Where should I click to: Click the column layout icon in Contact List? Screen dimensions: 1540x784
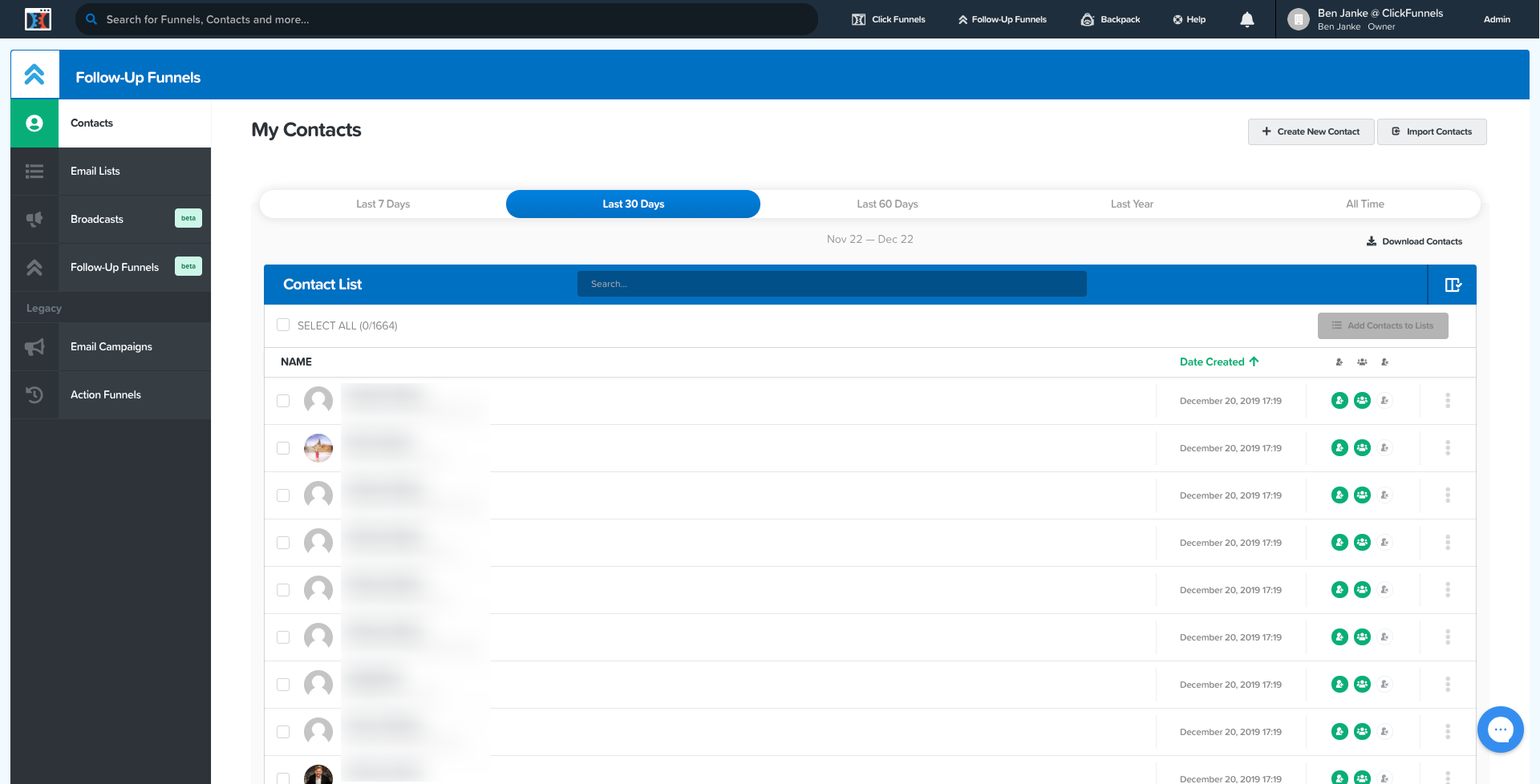(1453, 285)
